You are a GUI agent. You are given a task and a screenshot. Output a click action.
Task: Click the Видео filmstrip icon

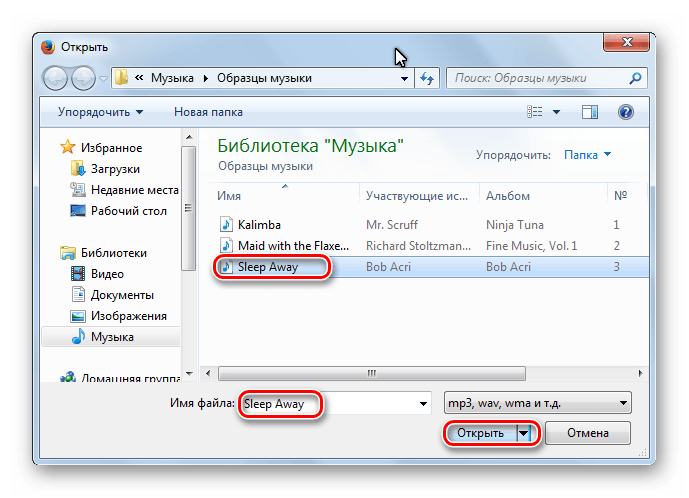click(x=78, y=273)
